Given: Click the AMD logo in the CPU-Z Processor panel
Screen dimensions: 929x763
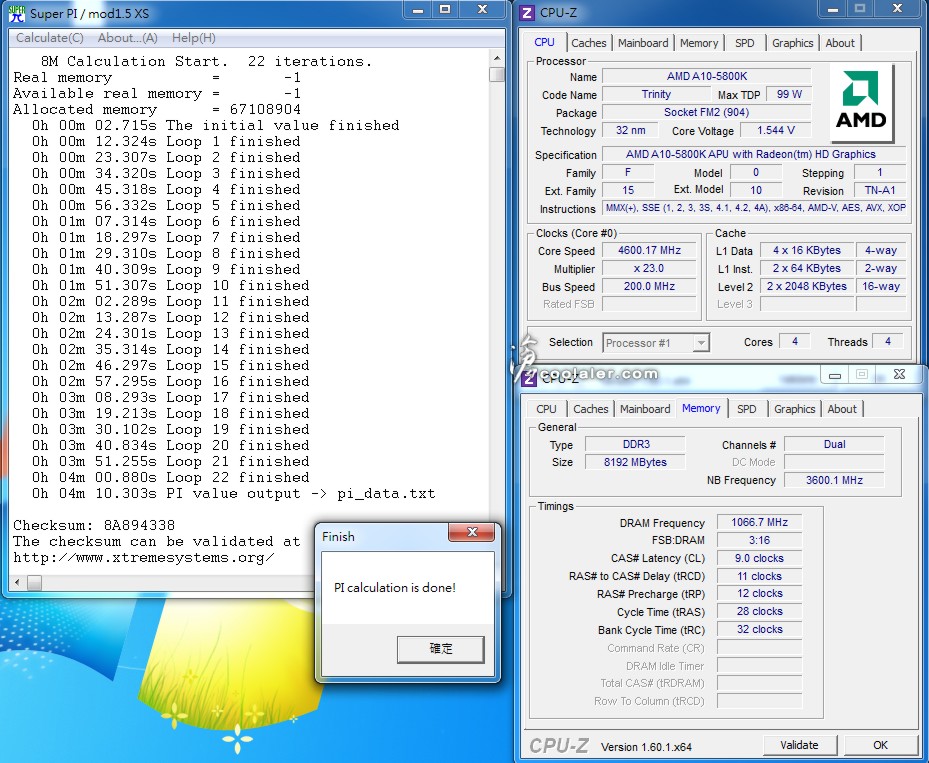Looking at the screenshot, I should tap(861, 104).
